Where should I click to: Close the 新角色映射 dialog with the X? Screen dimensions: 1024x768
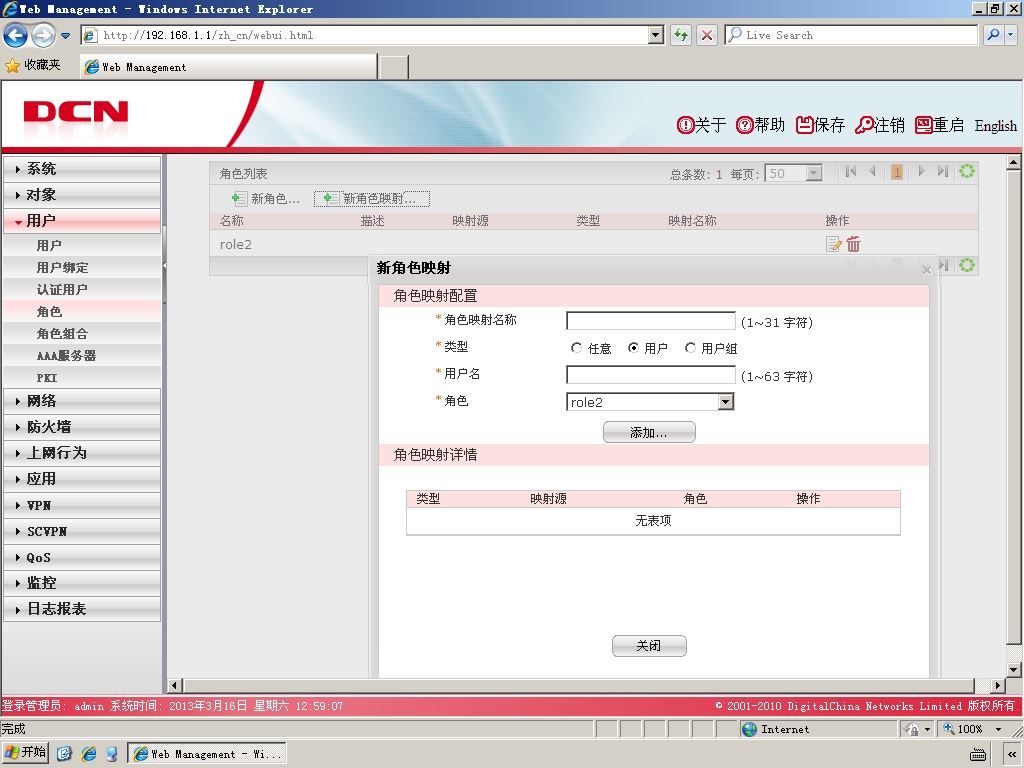[926, 270]
